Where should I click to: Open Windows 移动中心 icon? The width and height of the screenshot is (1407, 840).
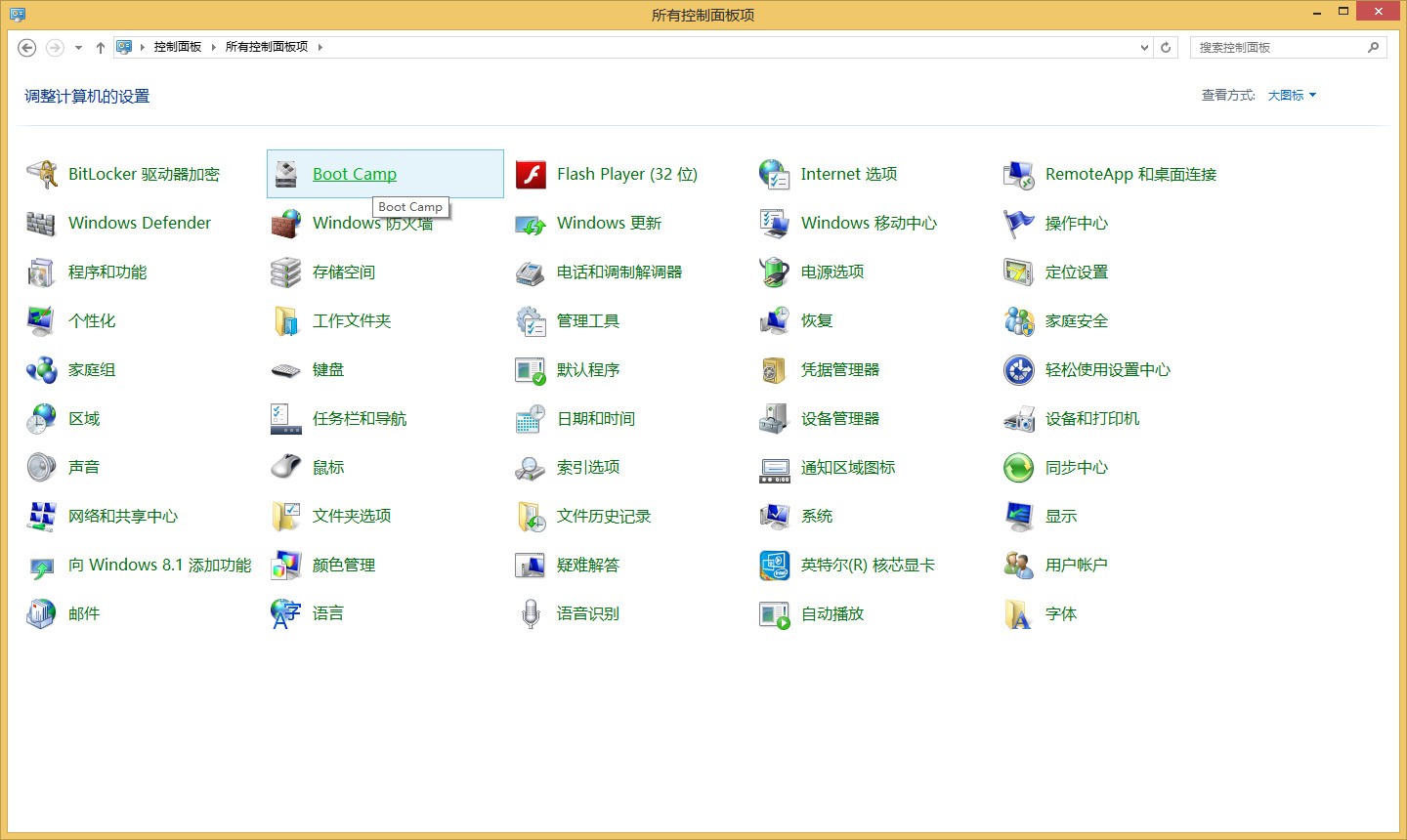point(775,223)
